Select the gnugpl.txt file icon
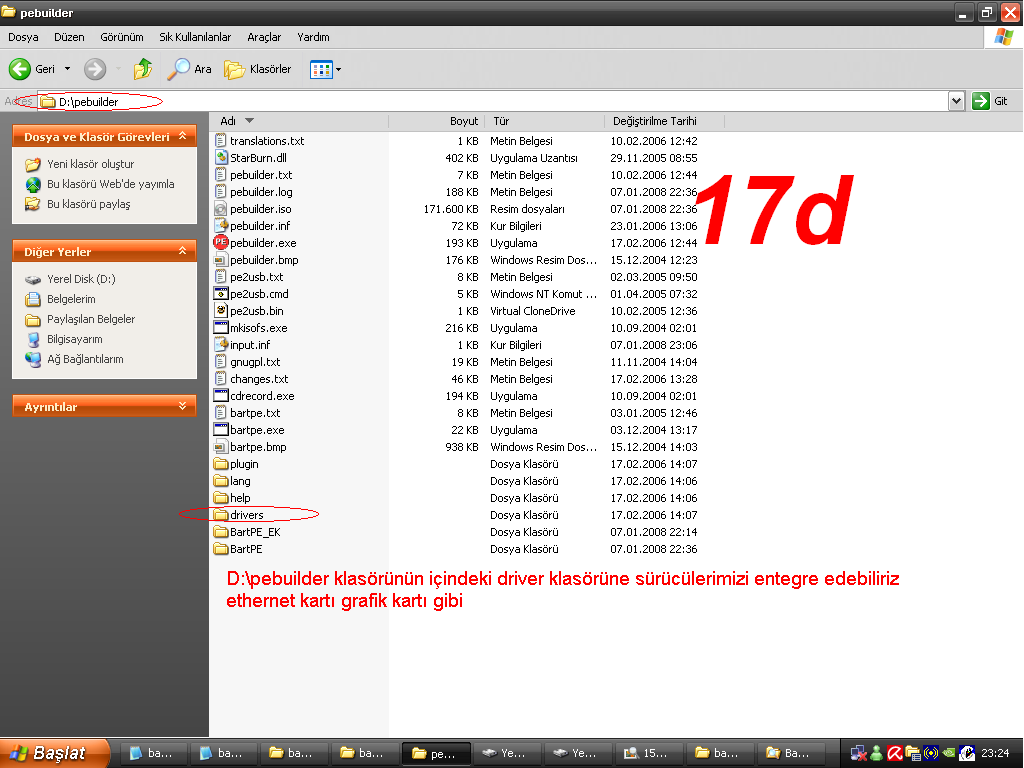Image resolution: width=1024 pixels, height=768 pixels. click(x=221, y=362)
